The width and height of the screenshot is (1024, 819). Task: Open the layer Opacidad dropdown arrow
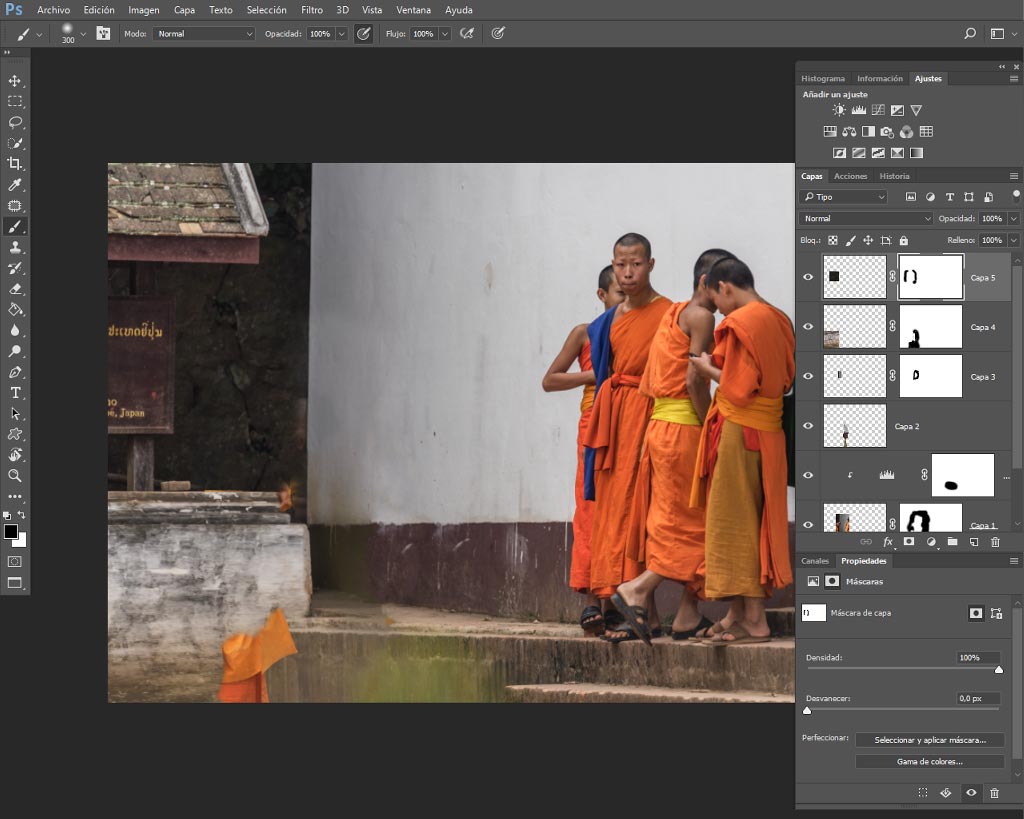click(x=1014, y=218)
